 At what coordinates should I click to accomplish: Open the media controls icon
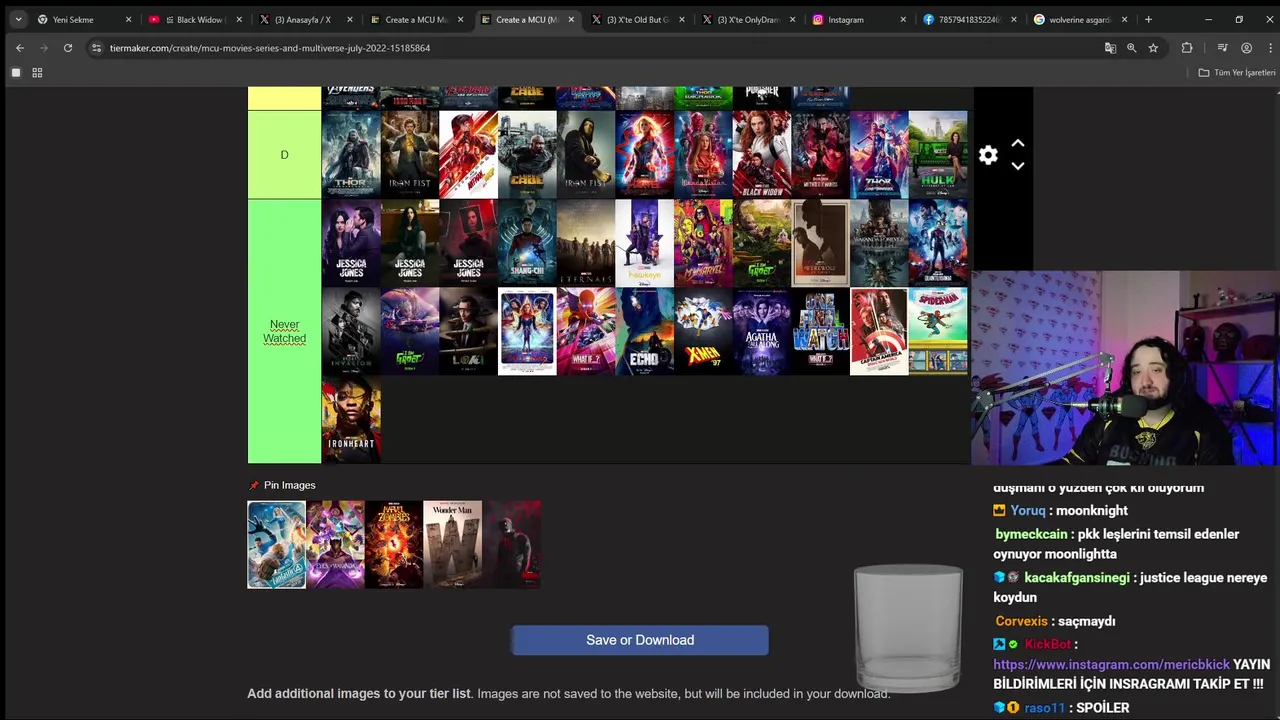(1222, 48)
